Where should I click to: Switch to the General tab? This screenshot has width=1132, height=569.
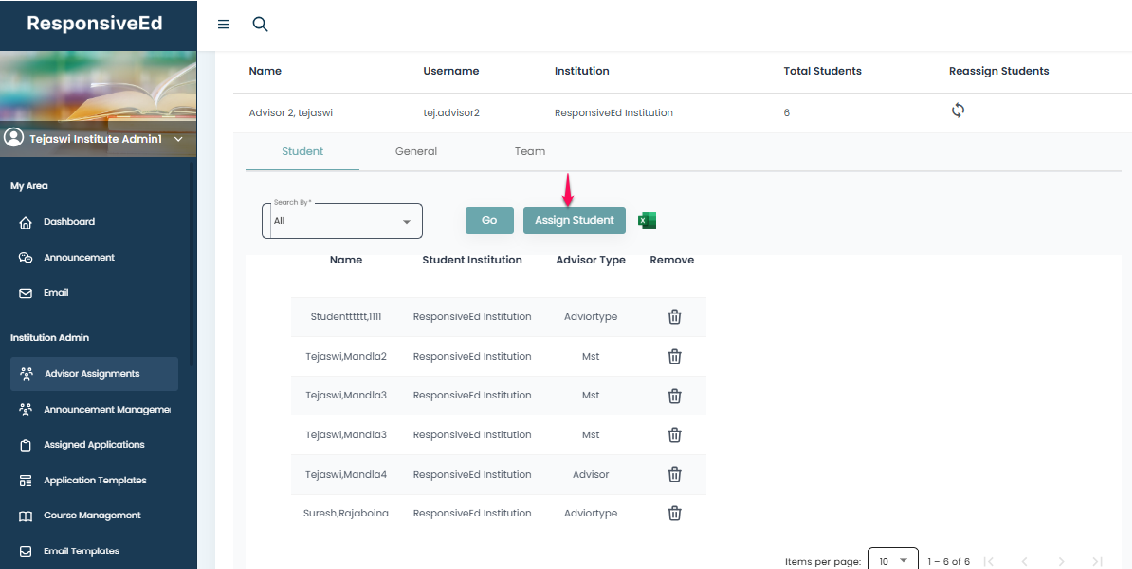(x=416, y=152)
